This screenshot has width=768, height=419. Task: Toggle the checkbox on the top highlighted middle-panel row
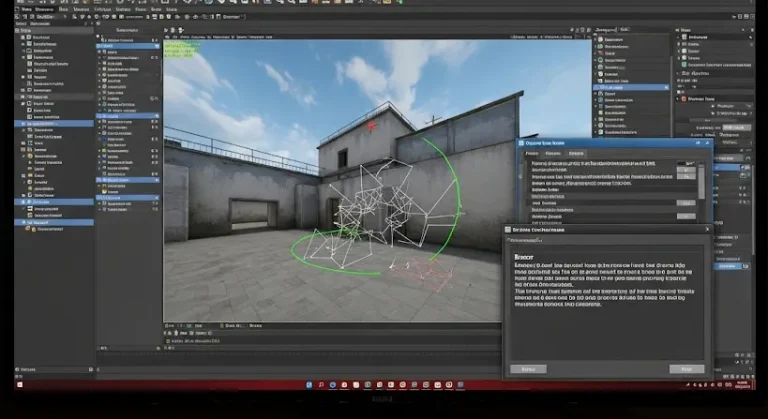pos(101,45)
